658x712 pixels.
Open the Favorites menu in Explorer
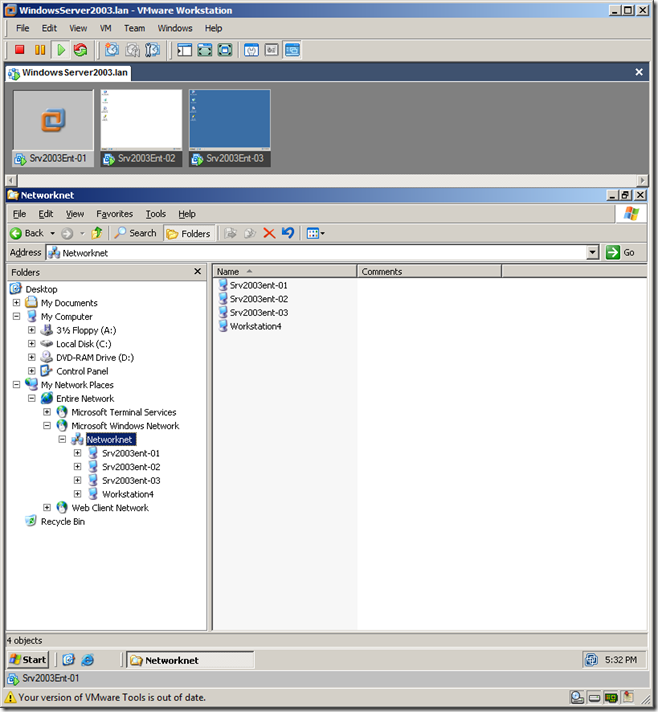114,214
